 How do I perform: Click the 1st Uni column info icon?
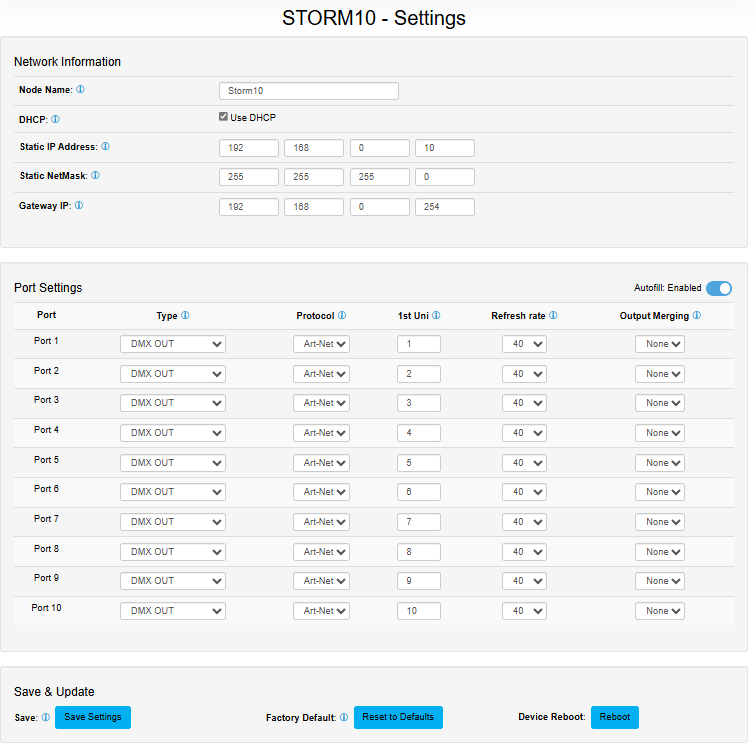pos(436,315)
